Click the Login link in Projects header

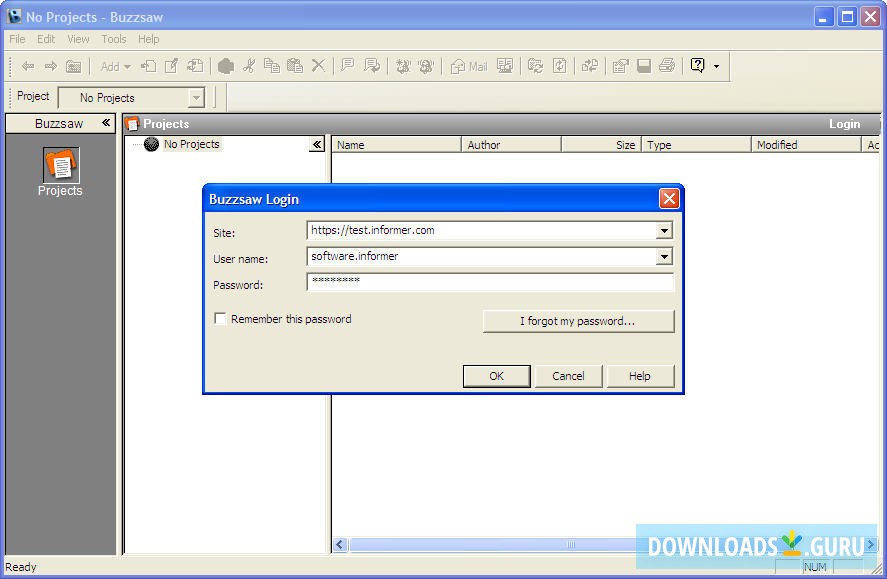point(844,124)
